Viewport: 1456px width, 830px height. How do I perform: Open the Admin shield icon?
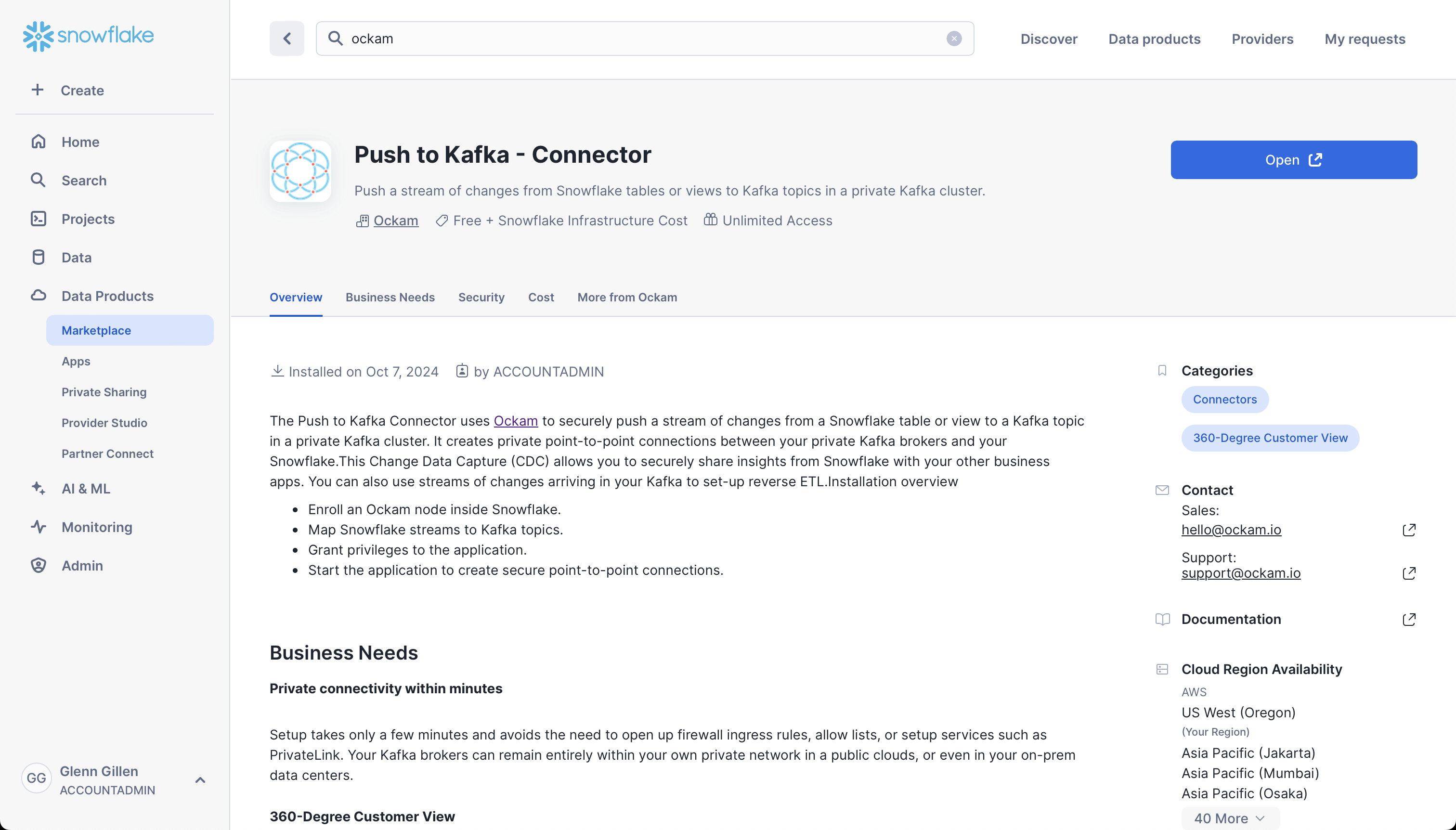point(38,566)
